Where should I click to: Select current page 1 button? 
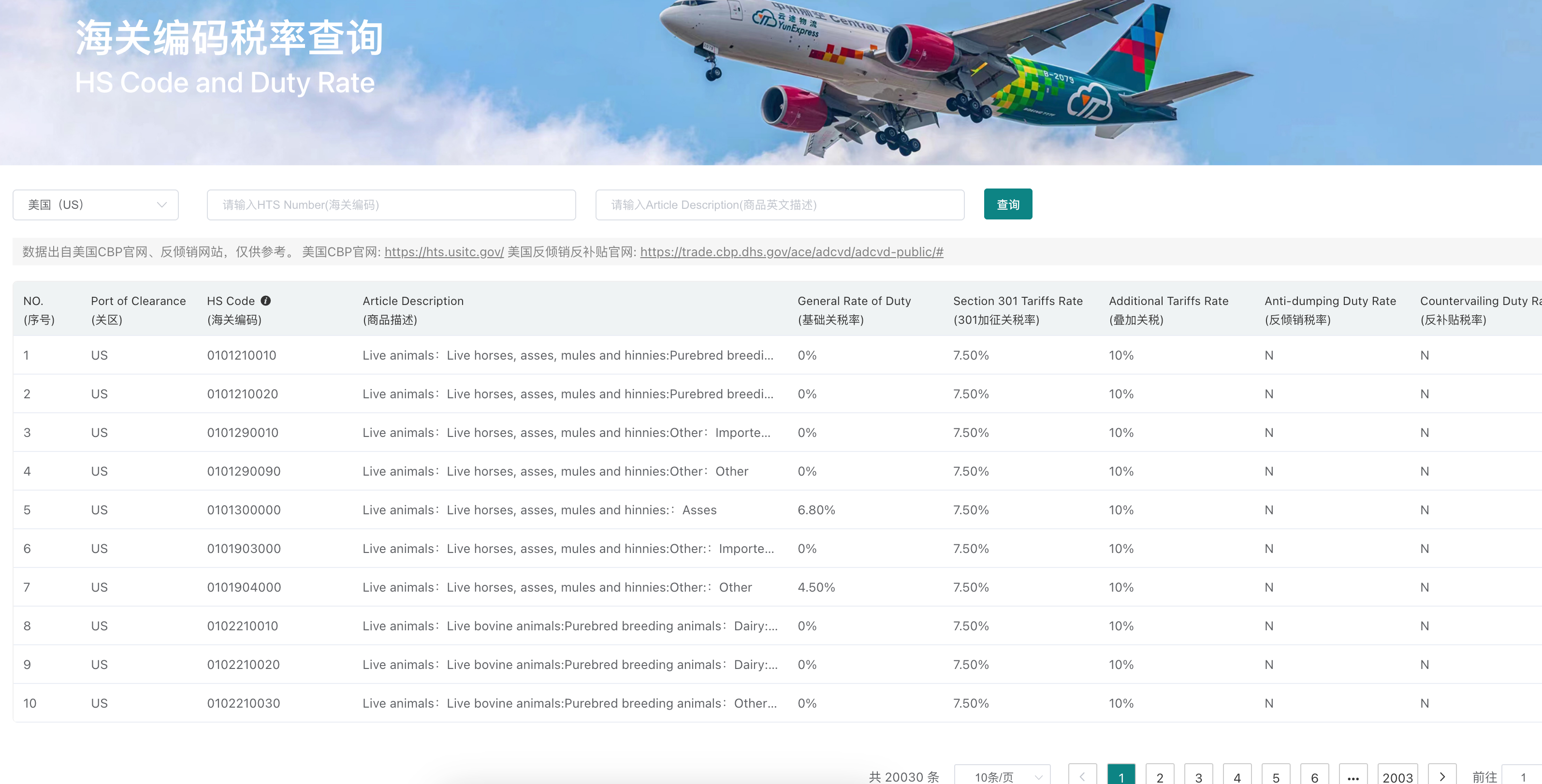(1121, 776)
